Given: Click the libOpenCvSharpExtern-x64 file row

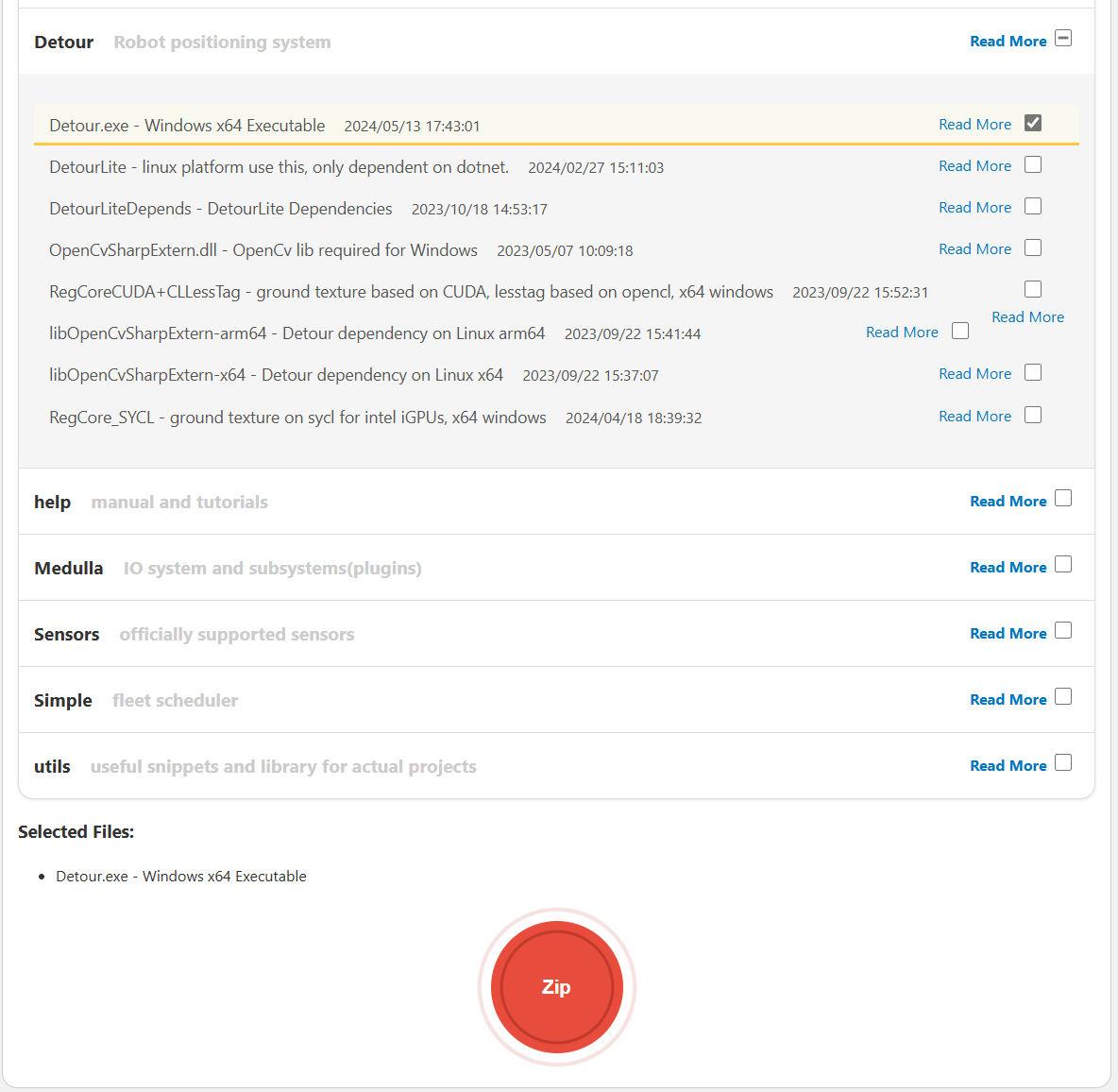Looking at the screenshot, I should [x=276, y=375].
